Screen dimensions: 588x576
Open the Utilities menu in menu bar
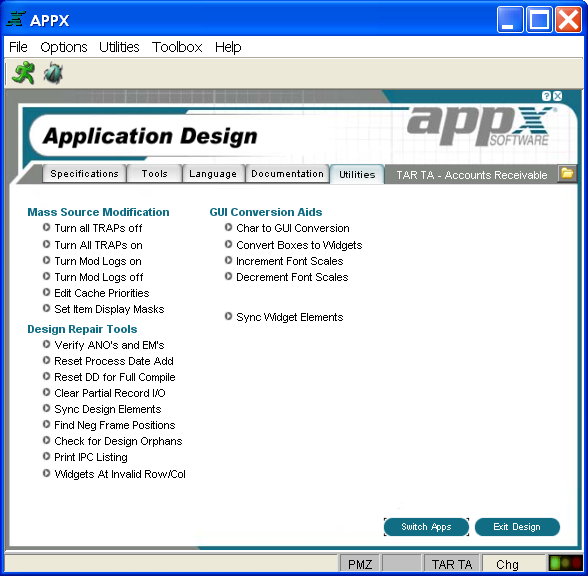[x=119, y=47]
